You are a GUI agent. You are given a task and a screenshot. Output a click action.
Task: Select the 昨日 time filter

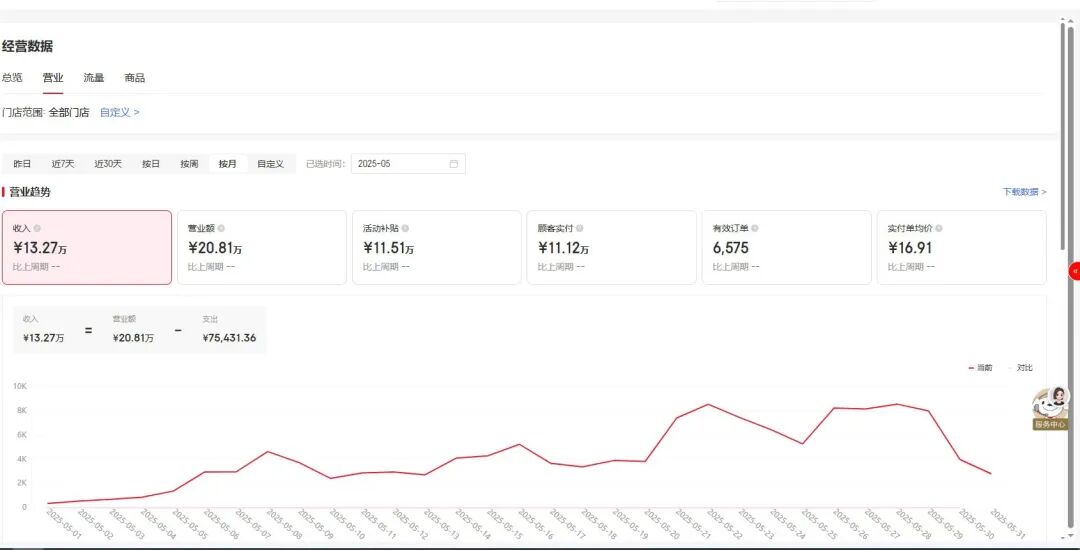click(x=22, y=164)
